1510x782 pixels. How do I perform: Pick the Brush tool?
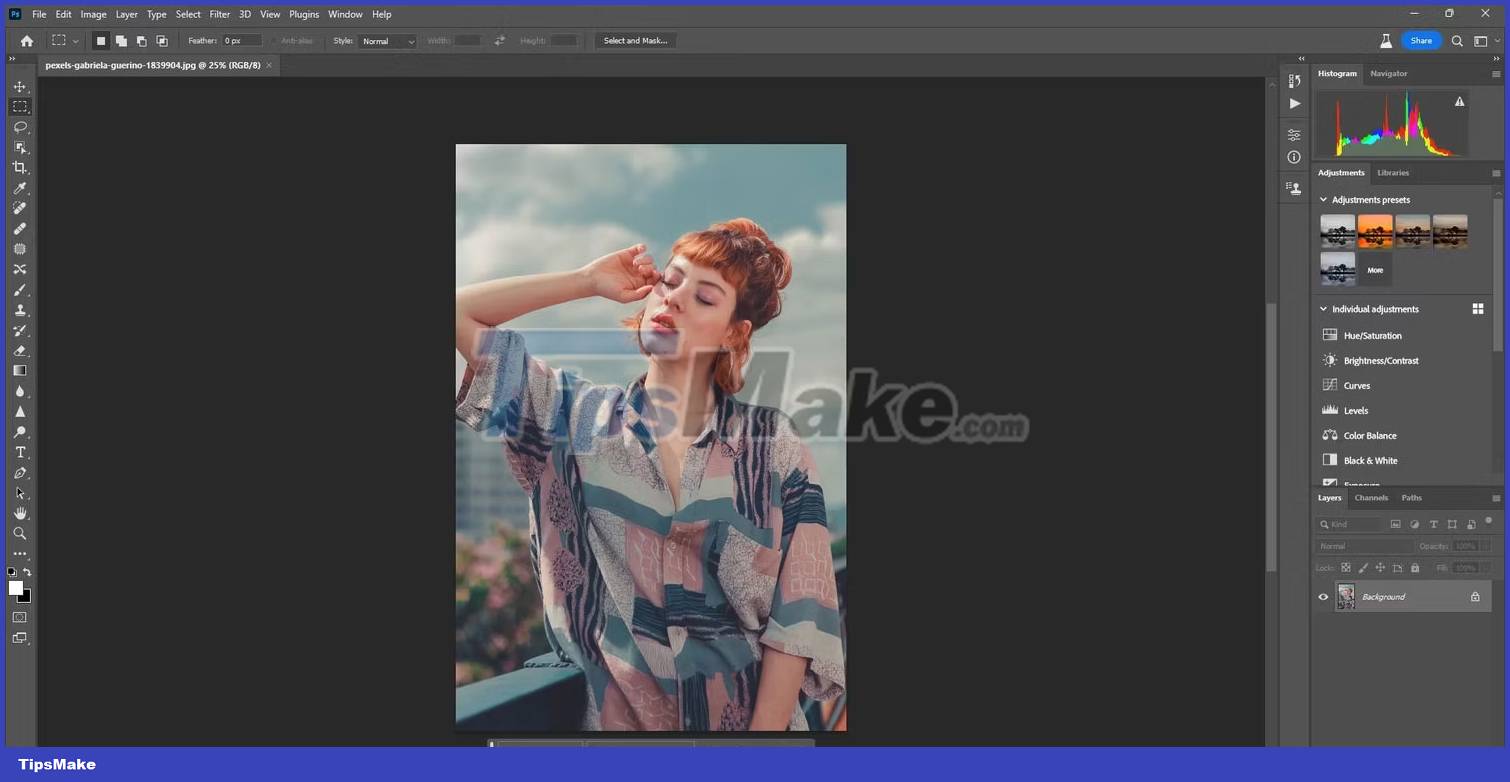[20, 290]
